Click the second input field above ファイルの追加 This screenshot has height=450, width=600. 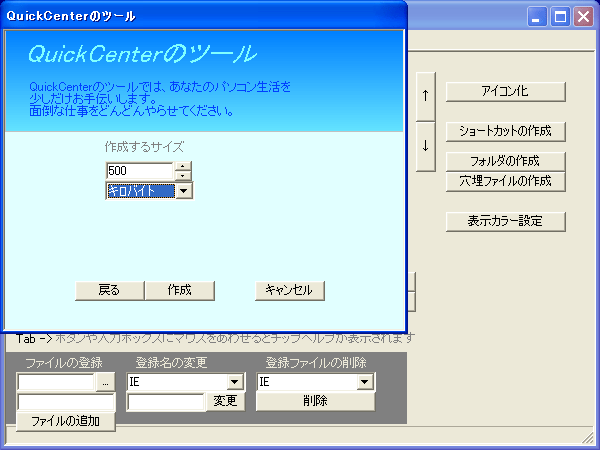[x=66, y=402]
